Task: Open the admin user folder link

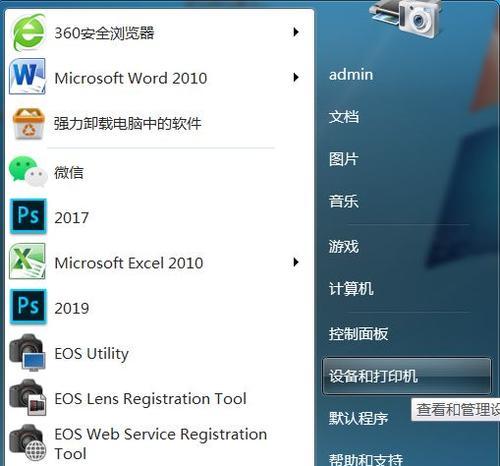Action: click(351, 74)
